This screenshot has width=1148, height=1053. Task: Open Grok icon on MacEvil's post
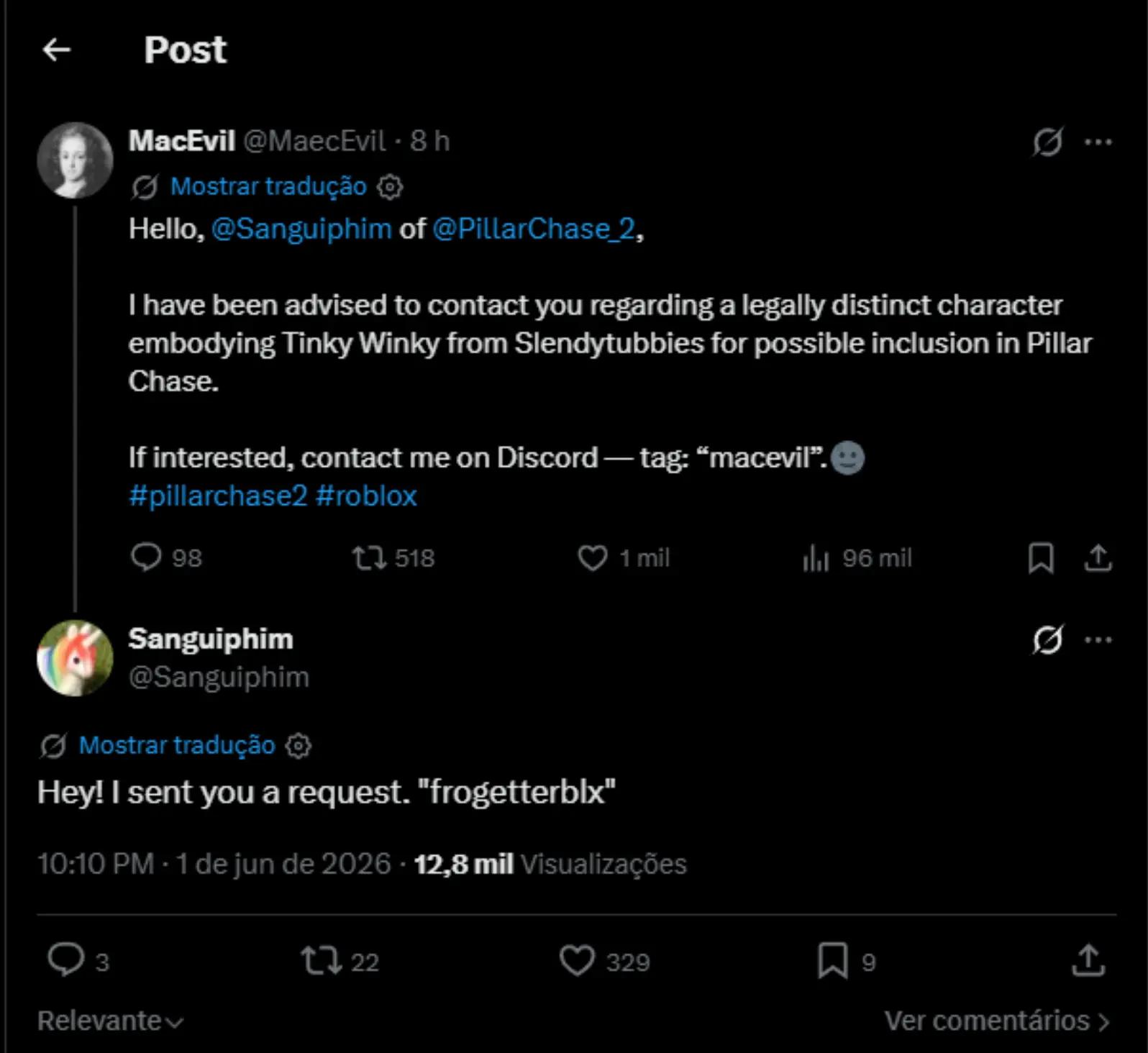coord(1047,142)
